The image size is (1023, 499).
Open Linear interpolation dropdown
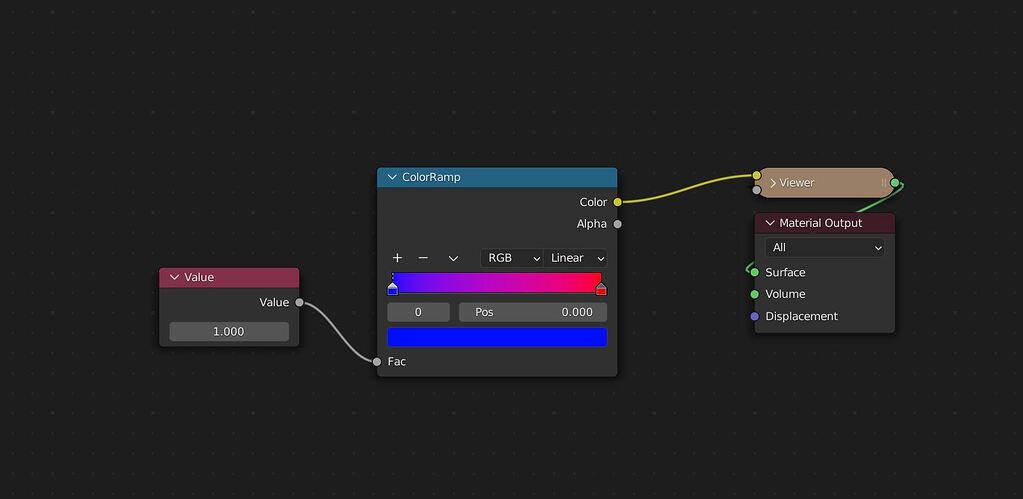point(575,258)
